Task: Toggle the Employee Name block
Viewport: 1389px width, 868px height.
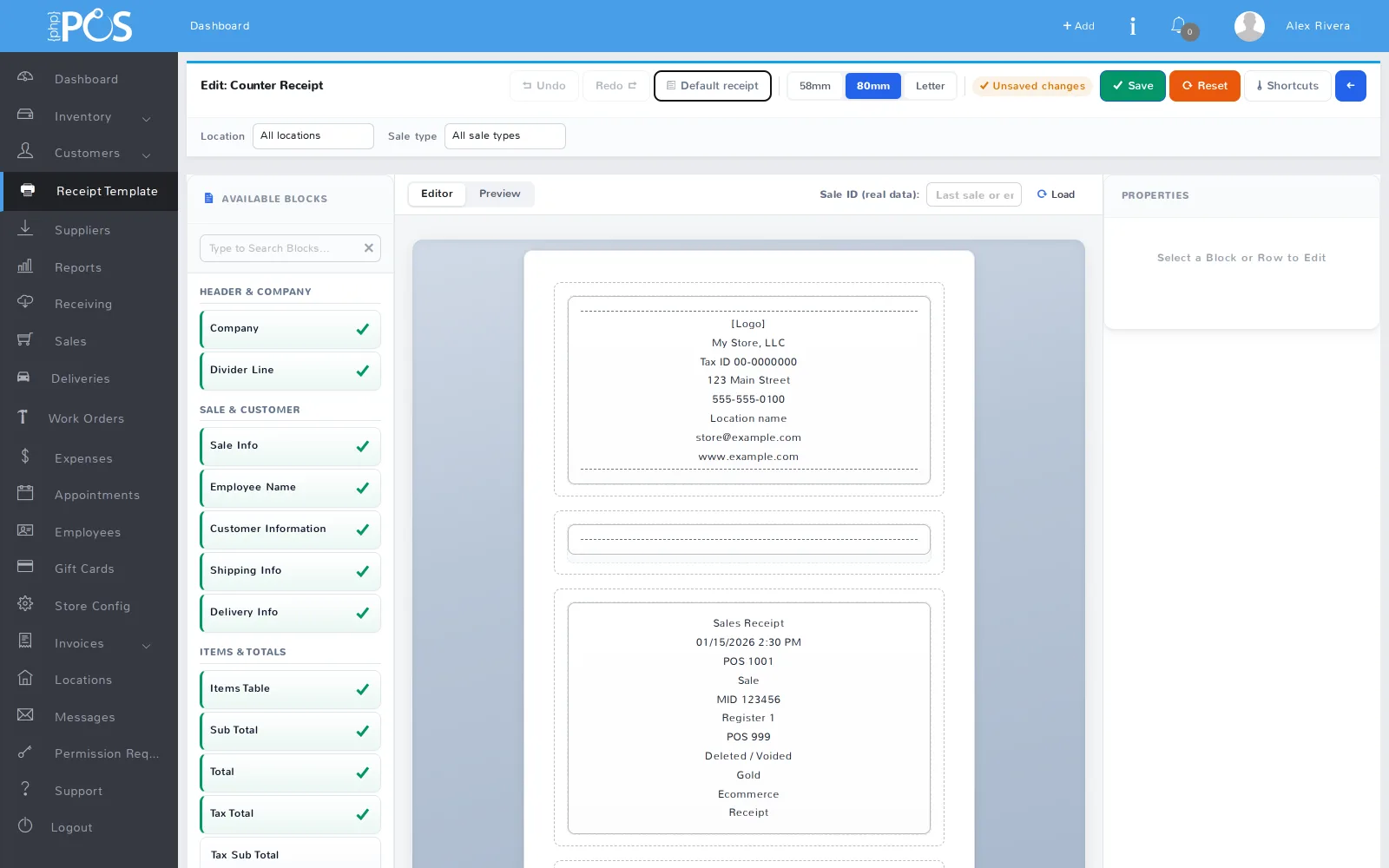Action: (290, 488)
